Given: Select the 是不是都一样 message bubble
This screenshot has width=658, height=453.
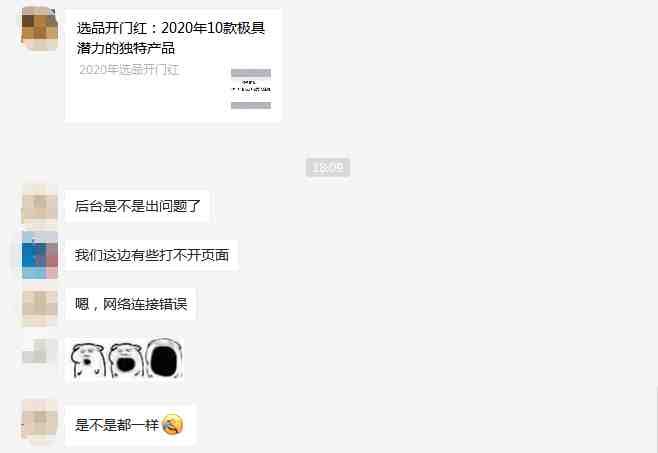Looking at the screenshot, I should (x=131, y=425).
